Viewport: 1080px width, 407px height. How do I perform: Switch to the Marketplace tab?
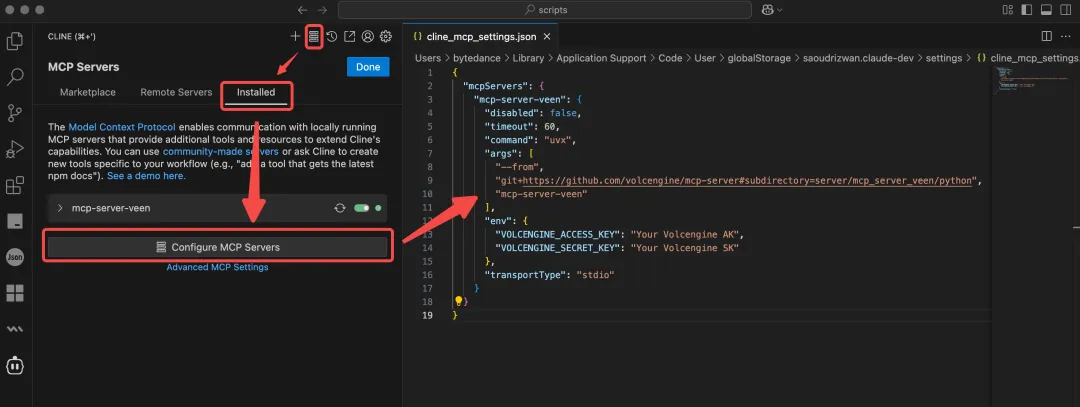[x=87, y=93]
